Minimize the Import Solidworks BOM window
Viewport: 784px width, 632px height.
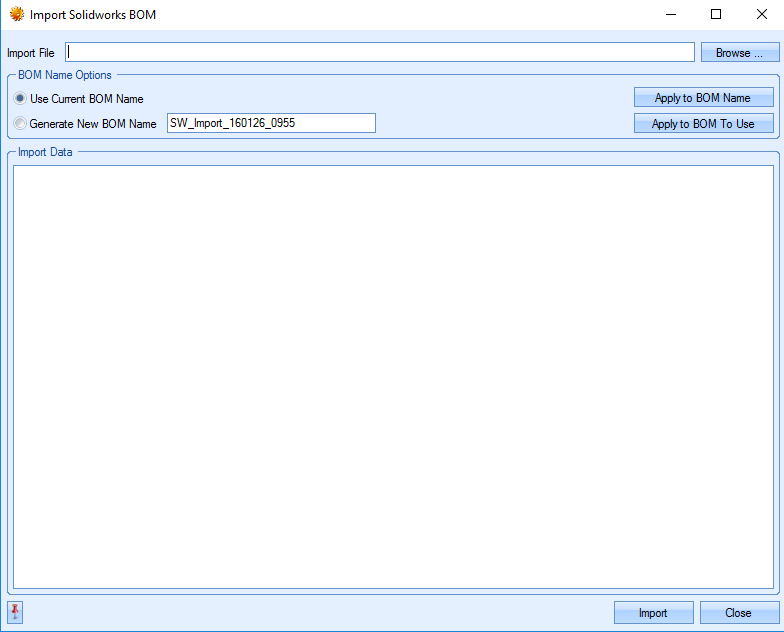(x=671, y=14)
